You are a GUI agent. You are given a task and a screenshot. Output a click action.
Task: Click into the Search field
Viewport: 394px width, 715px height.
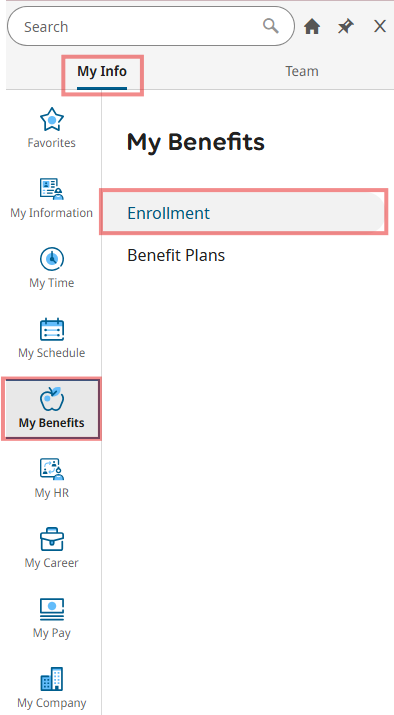[151, 26]
